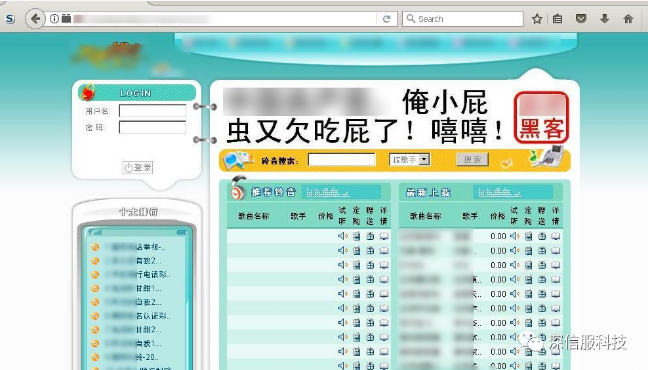This screenshot has height=370, width=648.
Task: Reload the page with the refresh icon
Action: click(x=386, y=19)
